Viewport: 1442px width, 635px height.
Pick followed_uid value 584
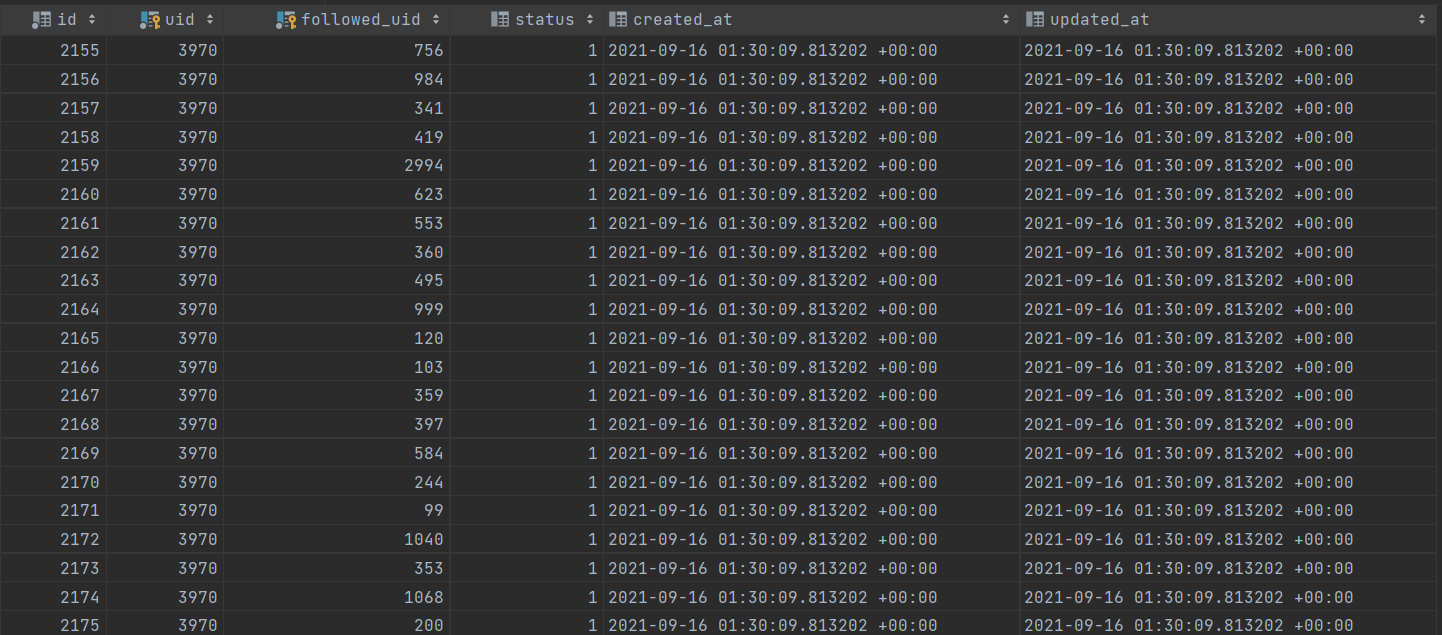click(429, 454)
